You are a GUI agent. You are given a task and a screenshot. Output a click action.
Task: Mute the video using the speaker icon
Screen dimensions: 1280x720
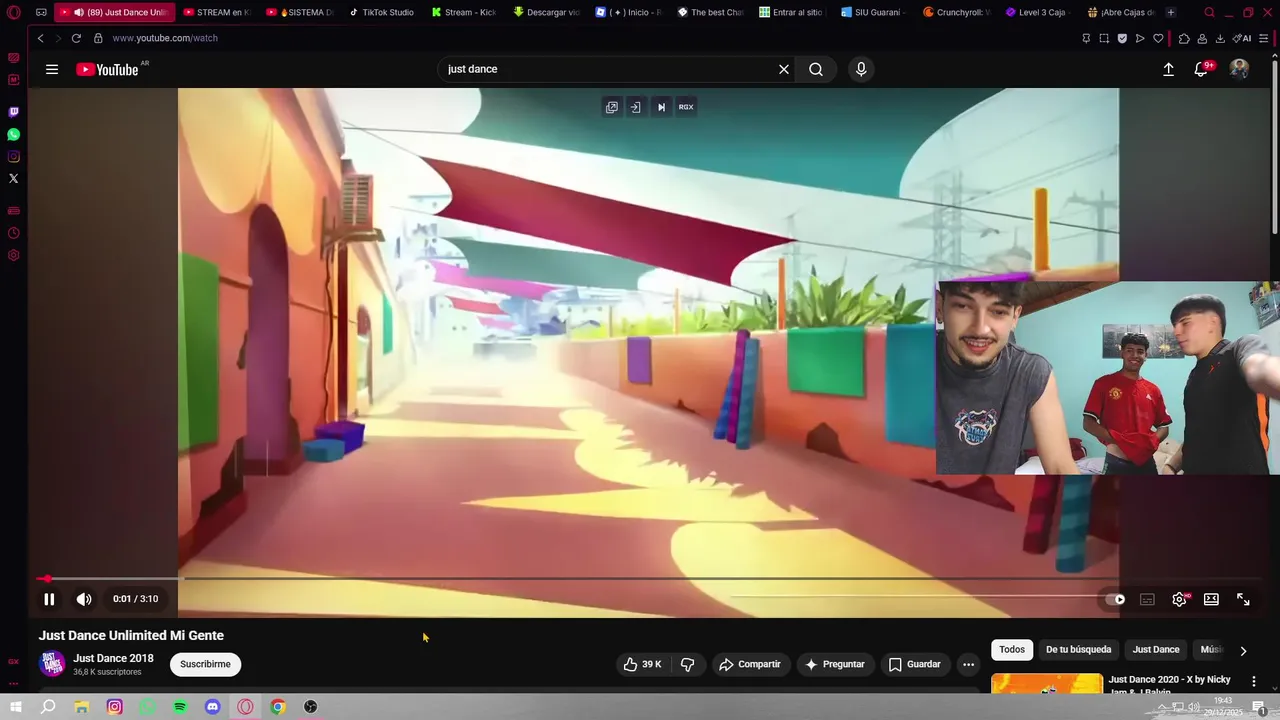(84, 599)
